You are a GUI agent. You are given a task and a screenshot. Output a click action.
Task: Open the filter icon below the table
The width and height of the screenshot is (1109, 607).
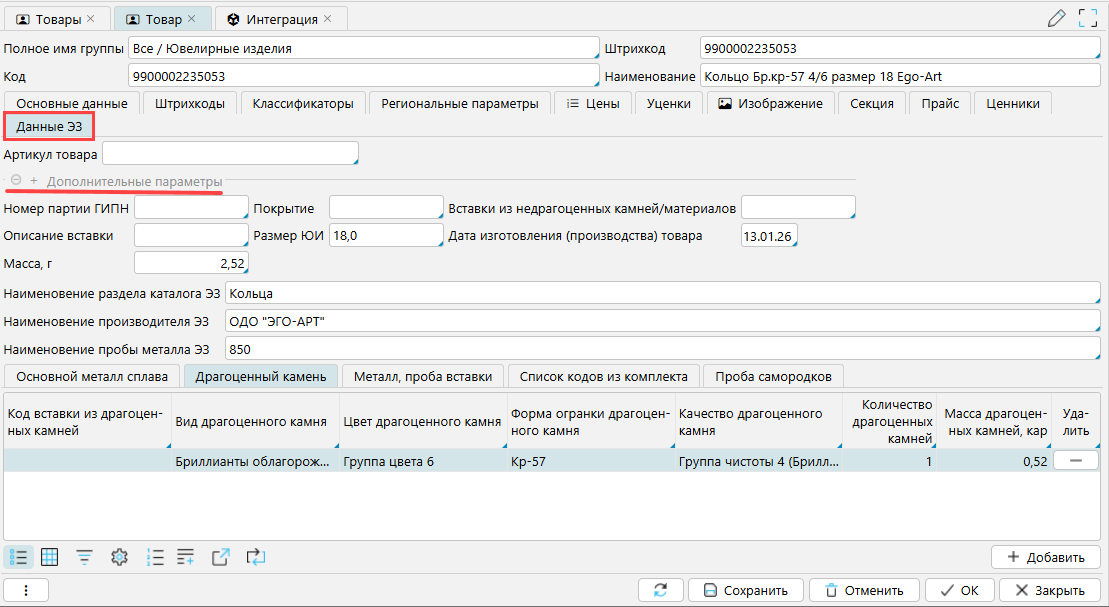click(x=85, y=557)
